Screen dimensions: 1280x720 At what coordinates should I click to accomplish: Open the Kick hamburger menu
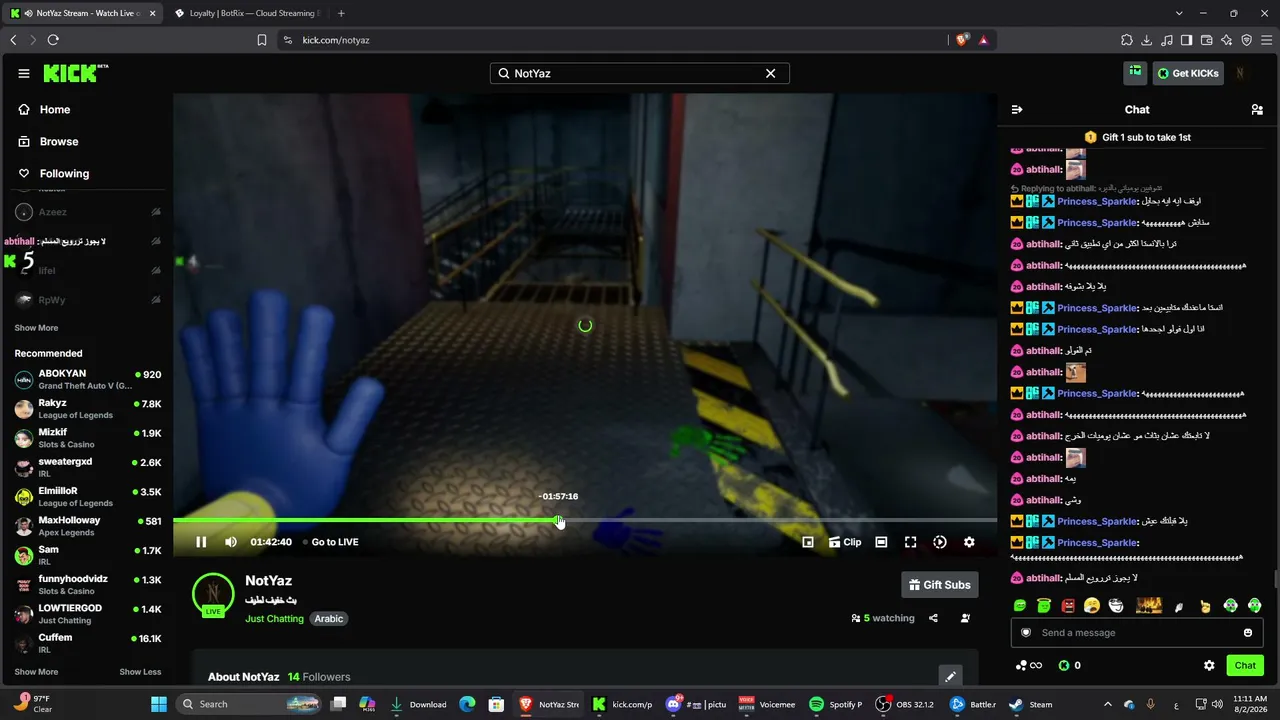tap(23, 73)
